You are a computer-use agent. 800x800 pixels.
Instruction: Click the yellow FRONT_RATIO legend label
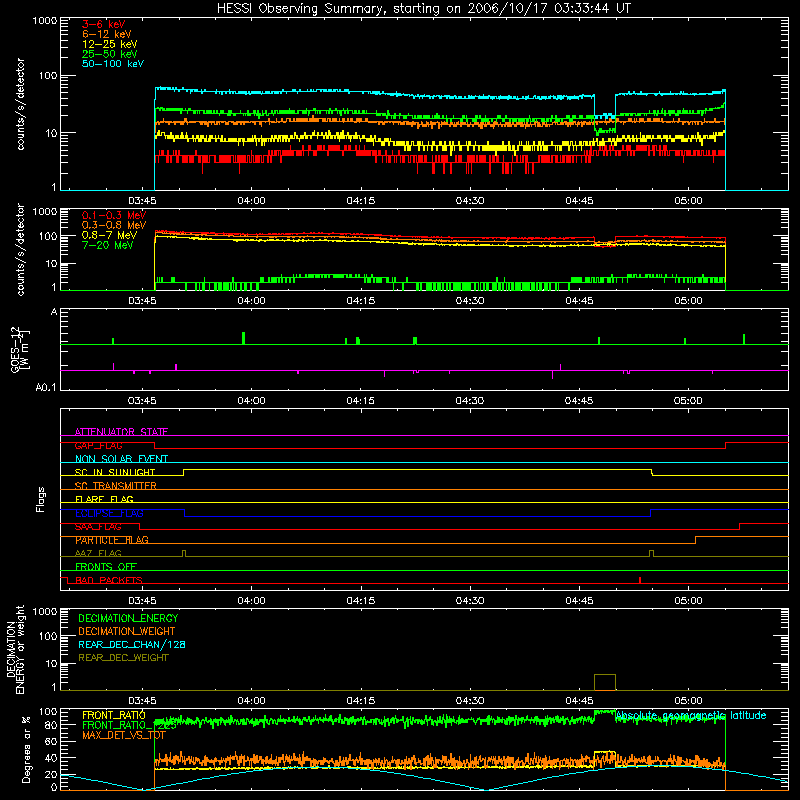click(x=114, y=715)
